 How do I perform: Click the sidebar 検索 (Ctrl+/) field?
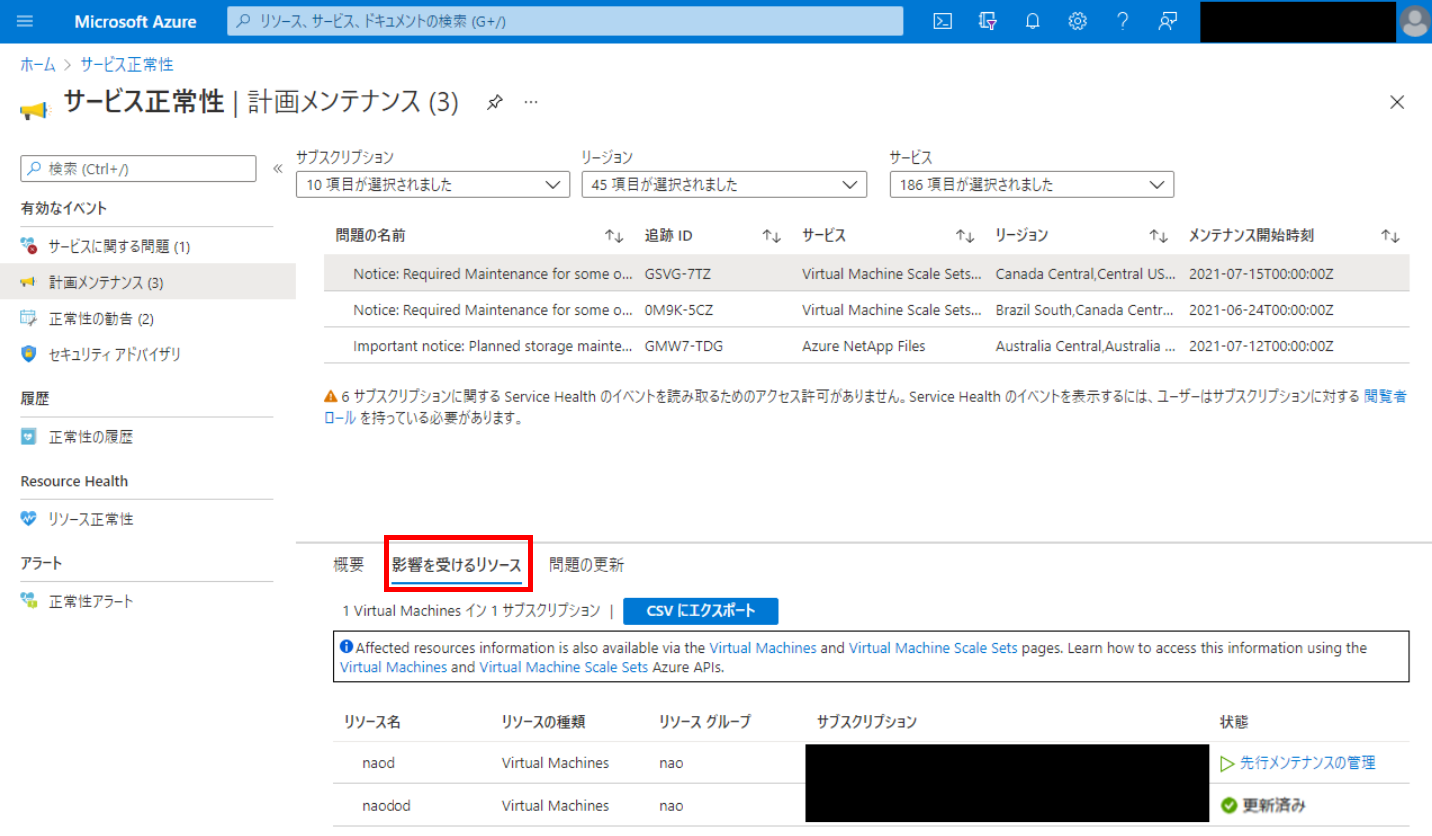(x=138, y=169)
